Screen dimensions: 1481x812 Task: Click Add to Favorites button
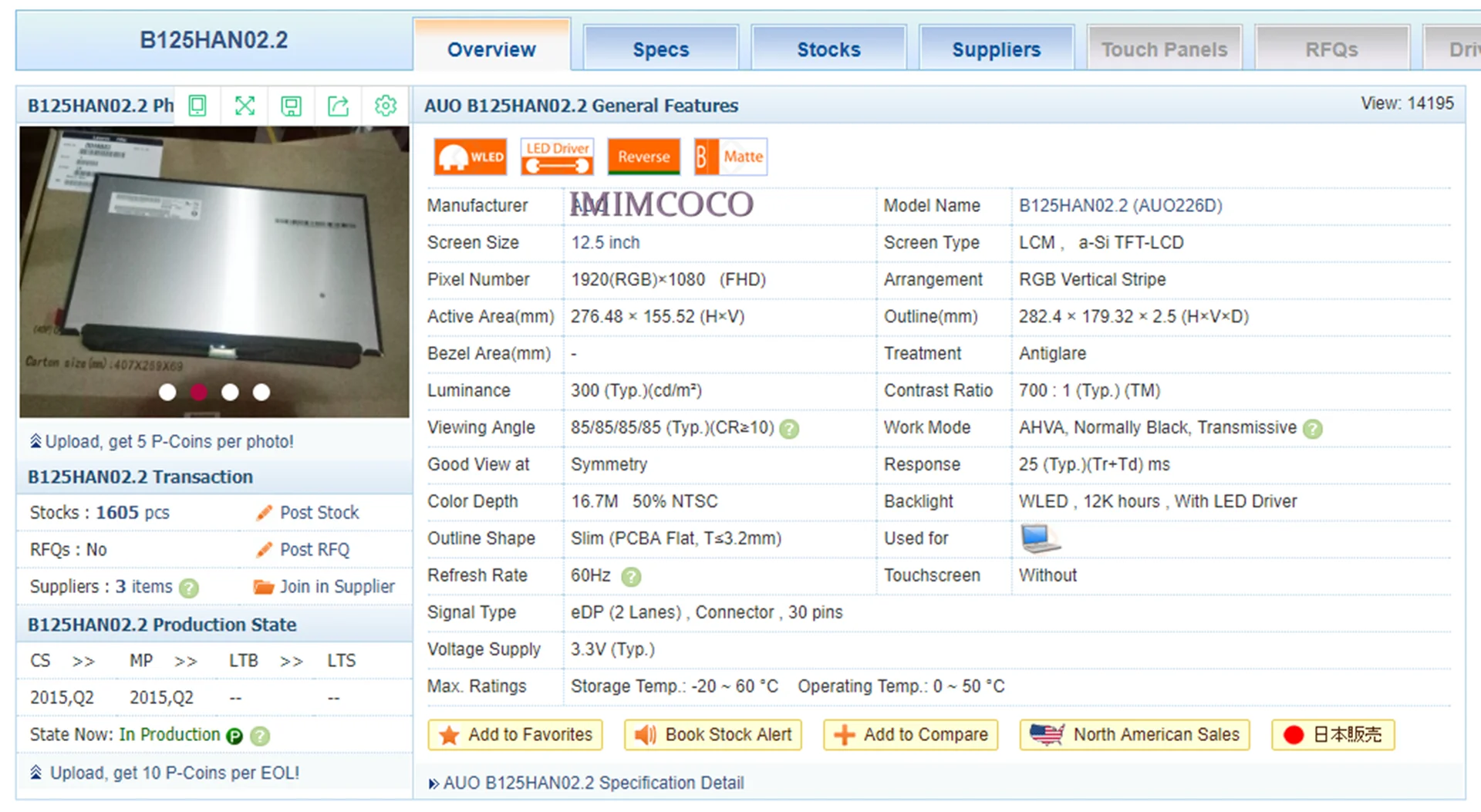tap(515, 735)
